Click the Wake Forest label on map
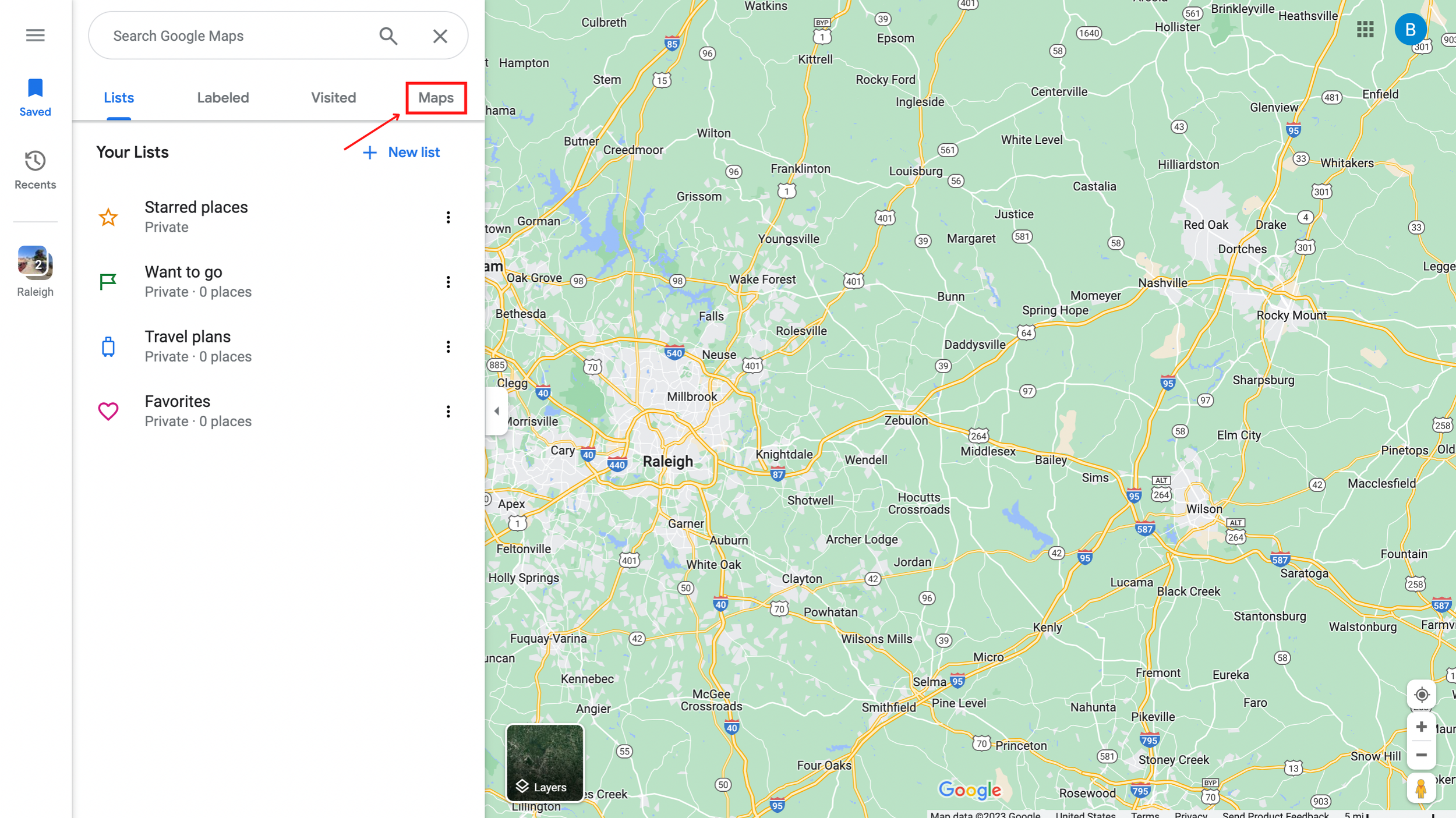This screenshot has width=1456, height=818. (x=762, y=279)
